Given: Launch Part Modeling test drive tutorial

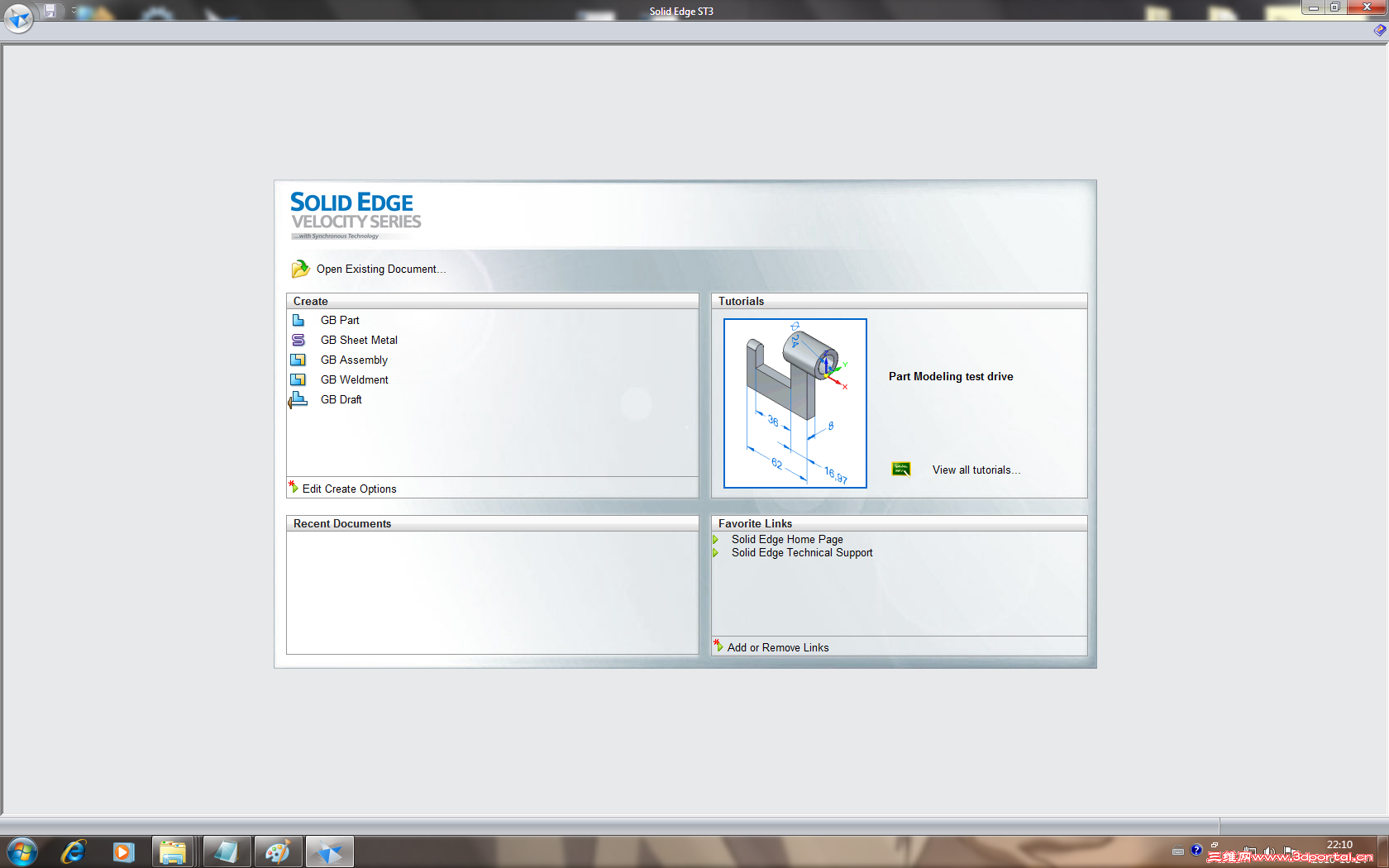Looking at the screenshot, I should (951, 377).
